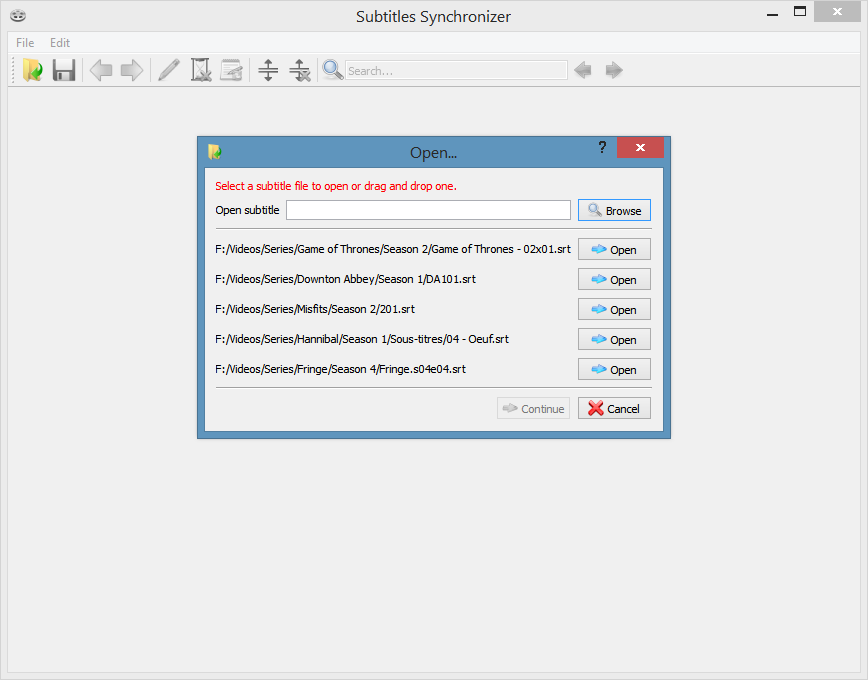
Task: Click the save floppy disk toolbar icon
Action: (x=64, y=70)
